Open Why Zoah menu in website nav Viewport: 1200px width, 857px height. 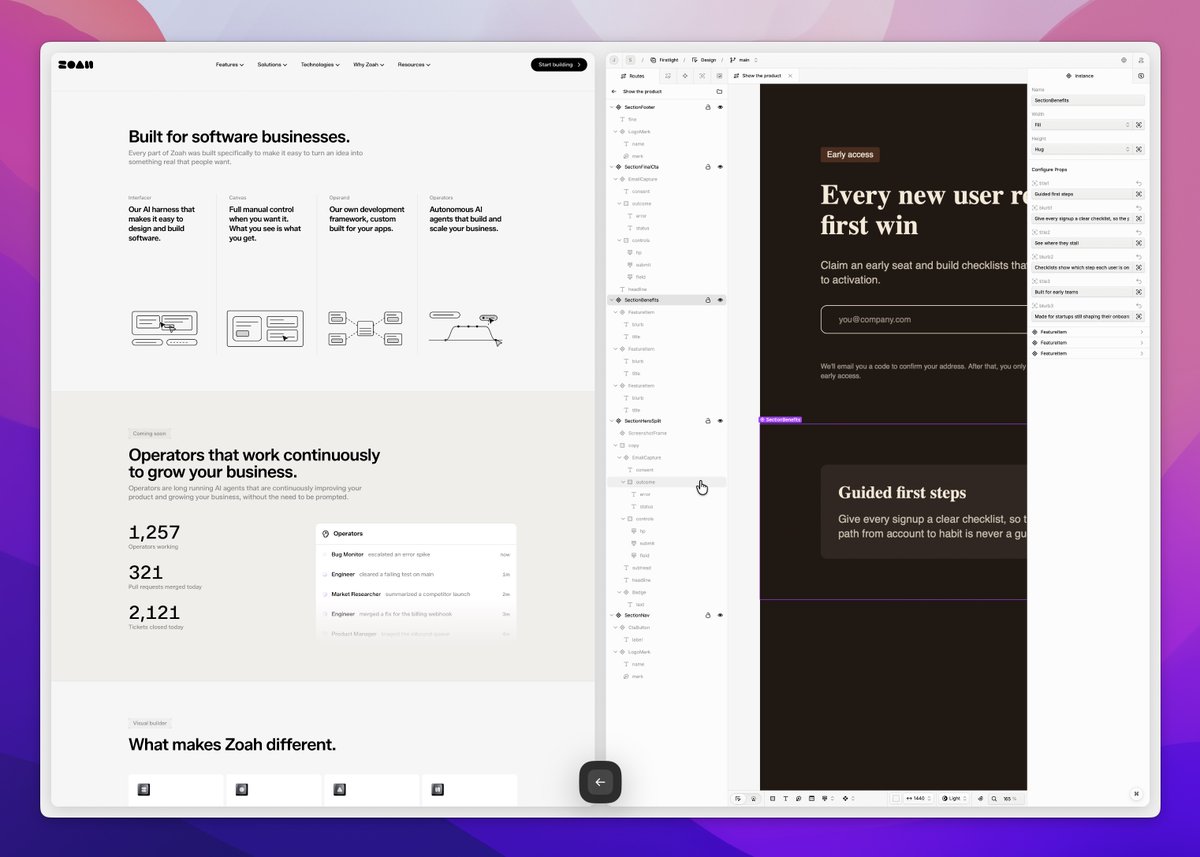(368, 65)
